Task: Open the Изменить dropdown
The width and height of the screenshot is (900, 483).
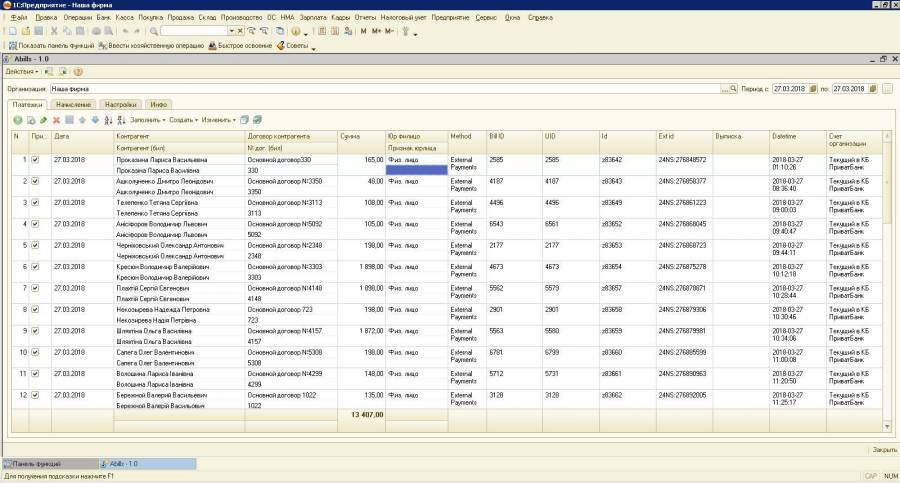Action: [x=218, y=120]
